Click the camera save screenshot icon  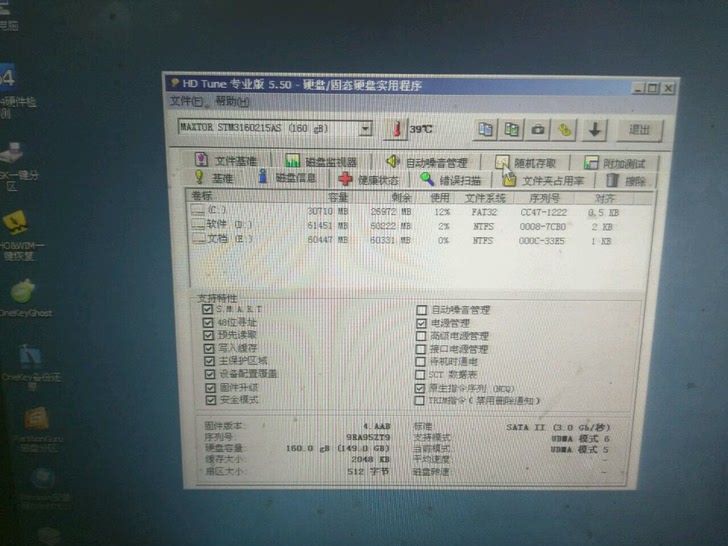[538, 130]
